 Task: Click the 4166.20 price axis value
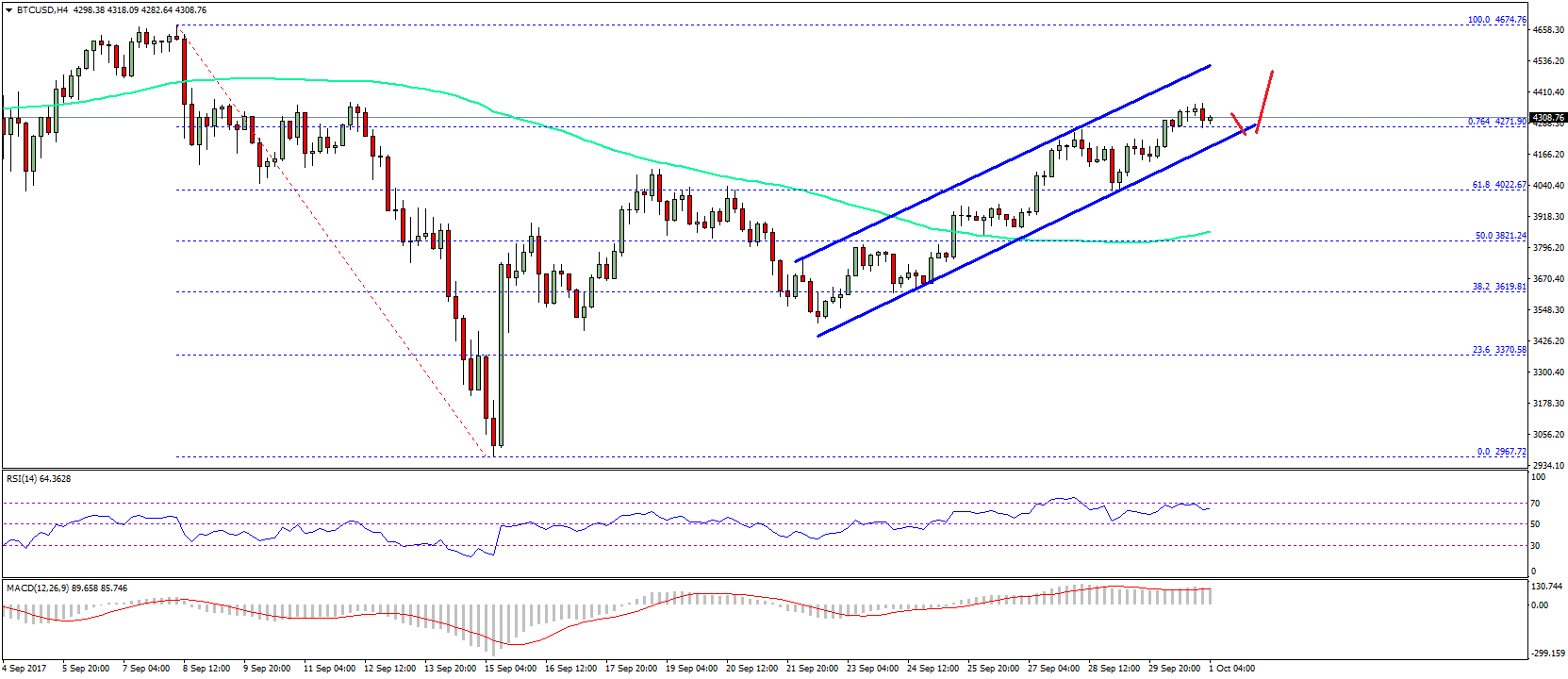(x=1548, y=155)
